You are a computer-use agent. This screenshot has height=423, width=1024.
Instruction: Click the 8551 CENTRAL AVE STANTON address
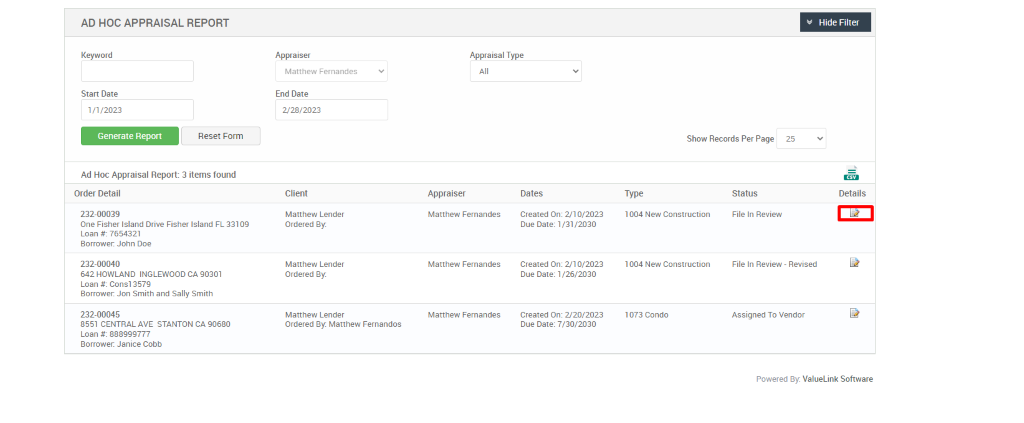point(155,324)
